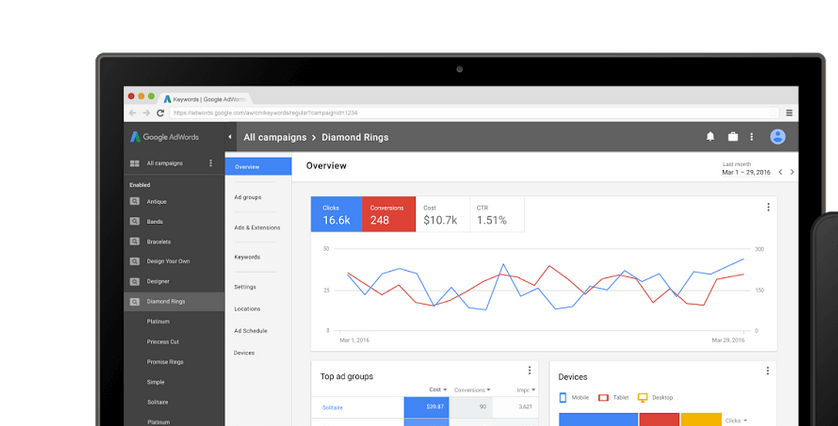
Task: Open header three-dot more menu
Action: tap(751, 137)
